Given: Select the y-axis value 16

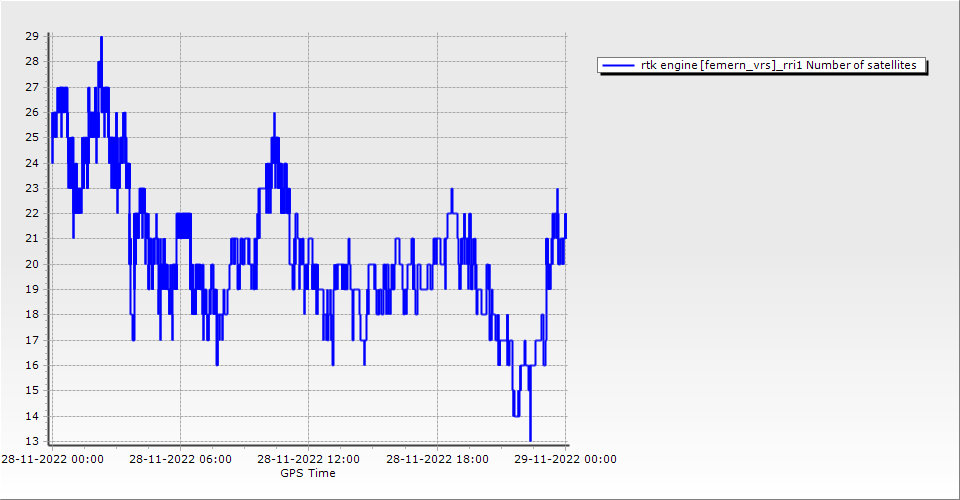Looking at the screenshot, I should click(32, 365).
